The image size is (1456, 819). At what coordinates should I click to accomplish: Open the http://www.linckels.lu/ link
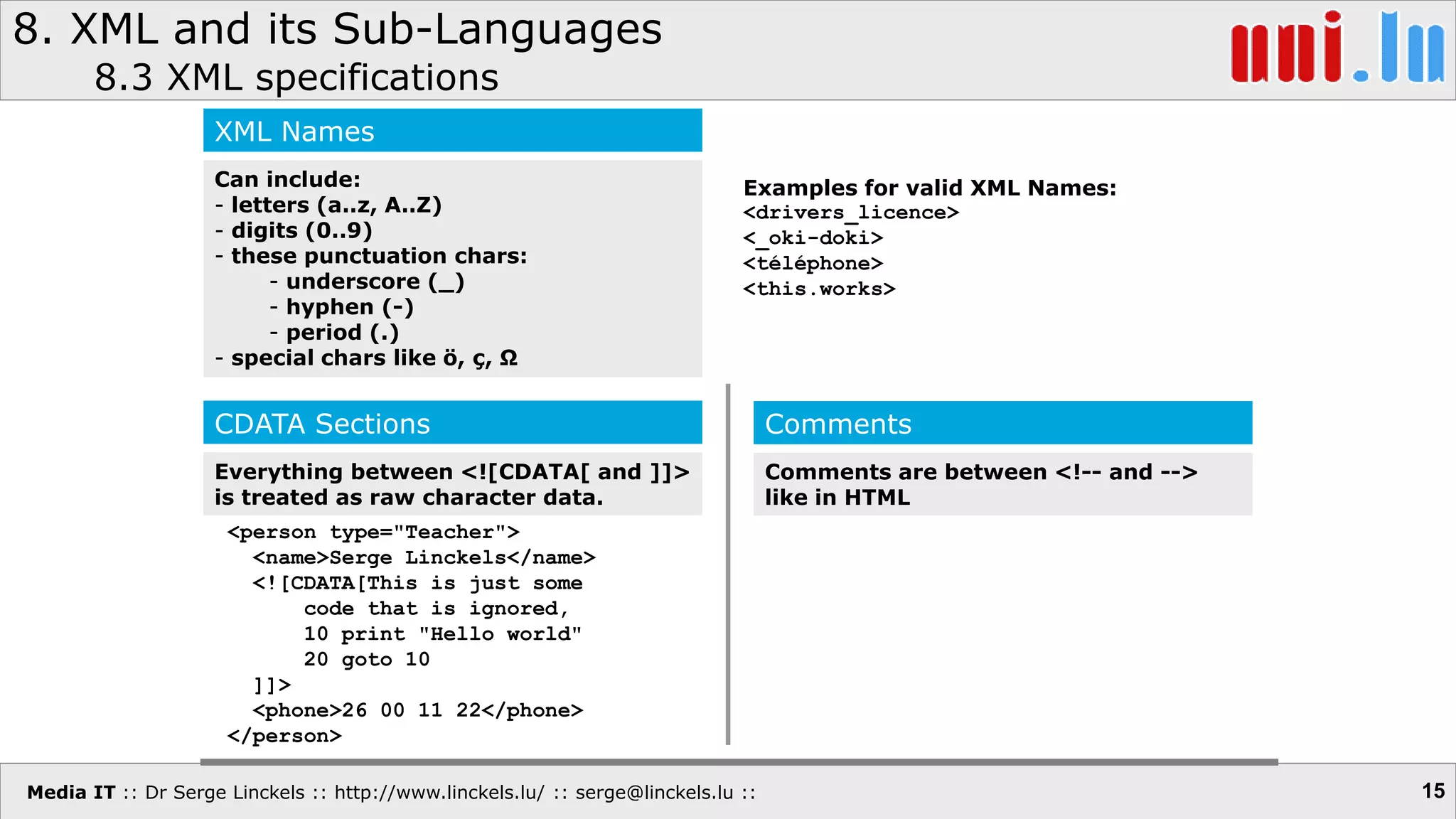439,792
